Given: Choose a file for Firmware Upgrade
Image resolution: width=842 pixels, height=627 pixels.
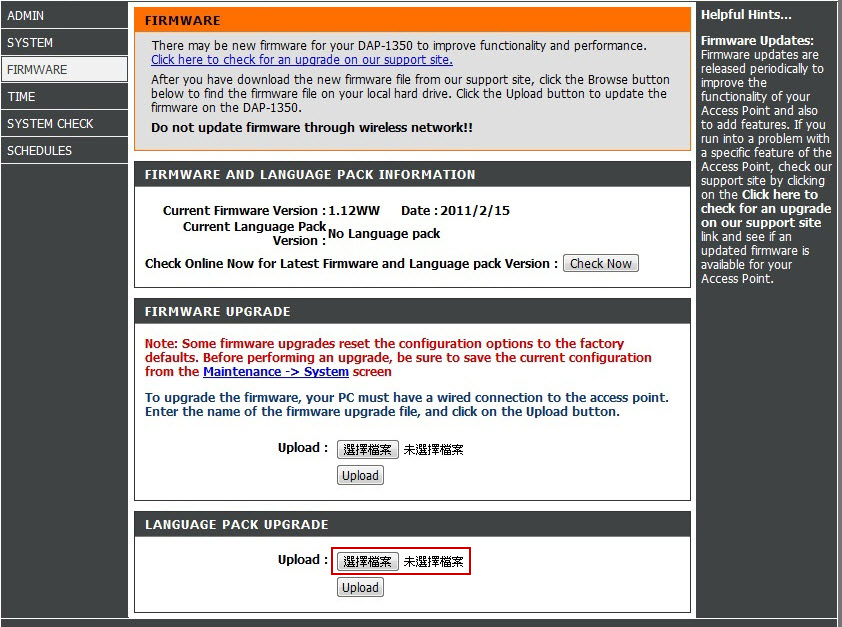Looking at the screenshot, I should (367, 449).
